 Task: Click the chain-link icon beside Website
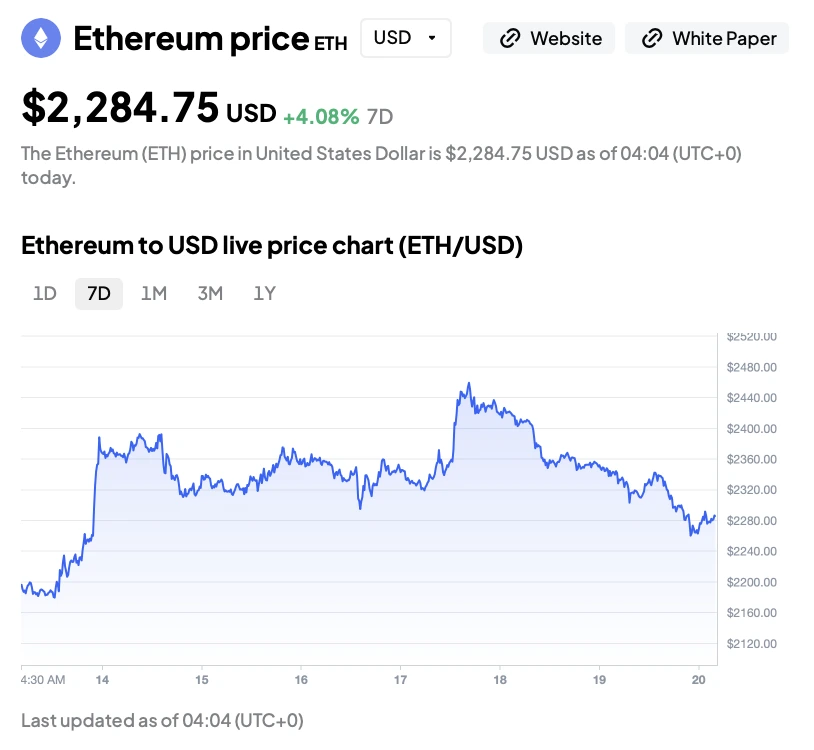[510, 39]
